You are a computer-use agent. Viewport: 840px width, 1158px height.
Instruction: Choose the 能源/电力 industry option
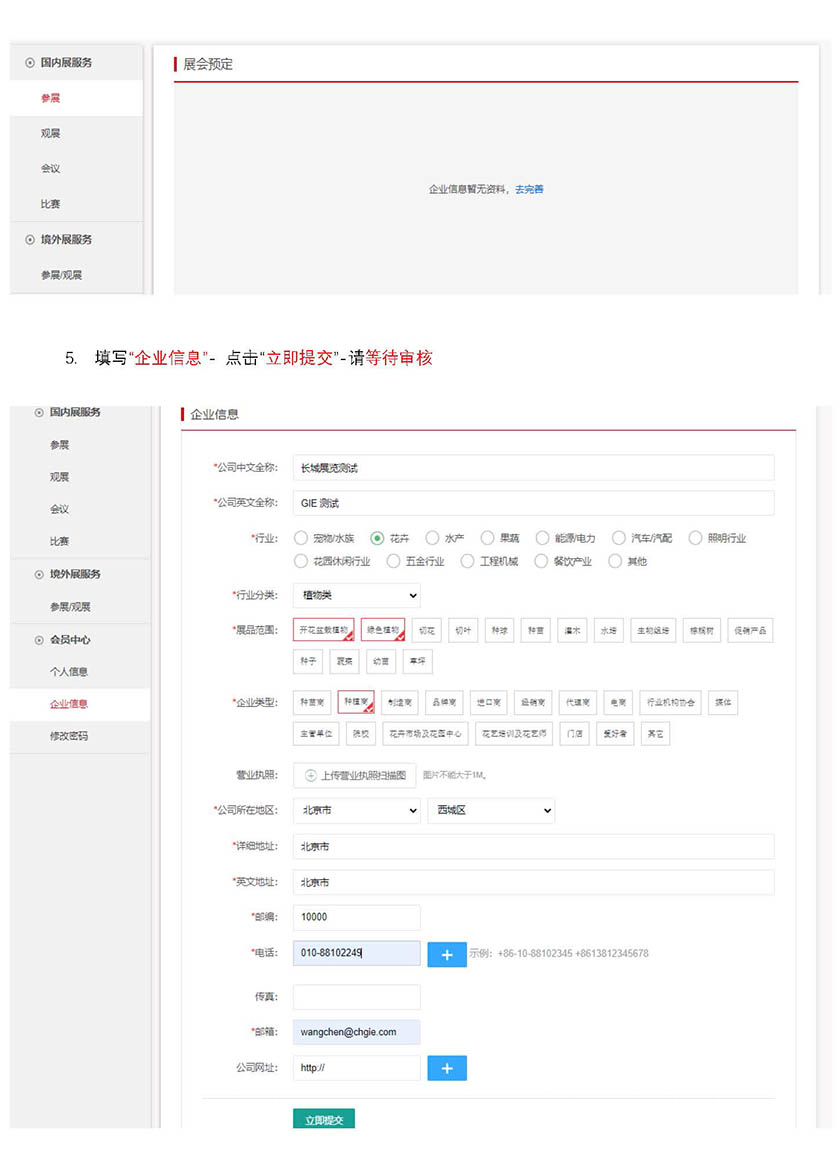(x=543, y=538)
